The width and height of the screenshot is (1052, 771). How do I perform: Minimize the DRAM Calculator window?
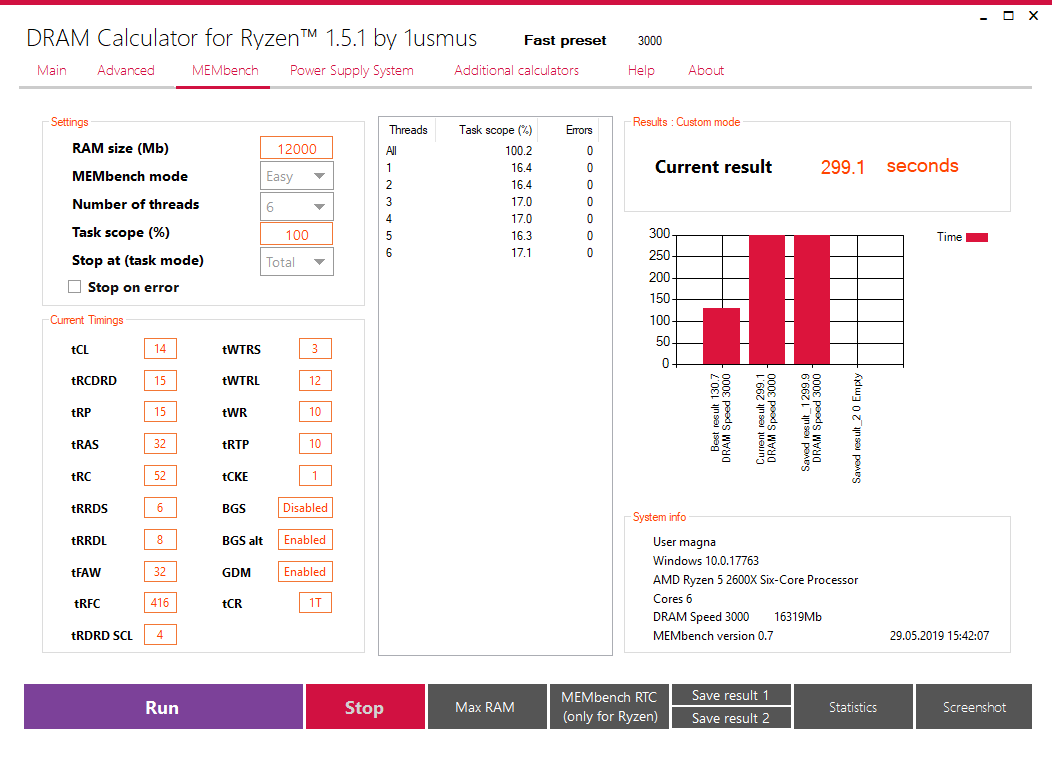click(x=984, y=16)
